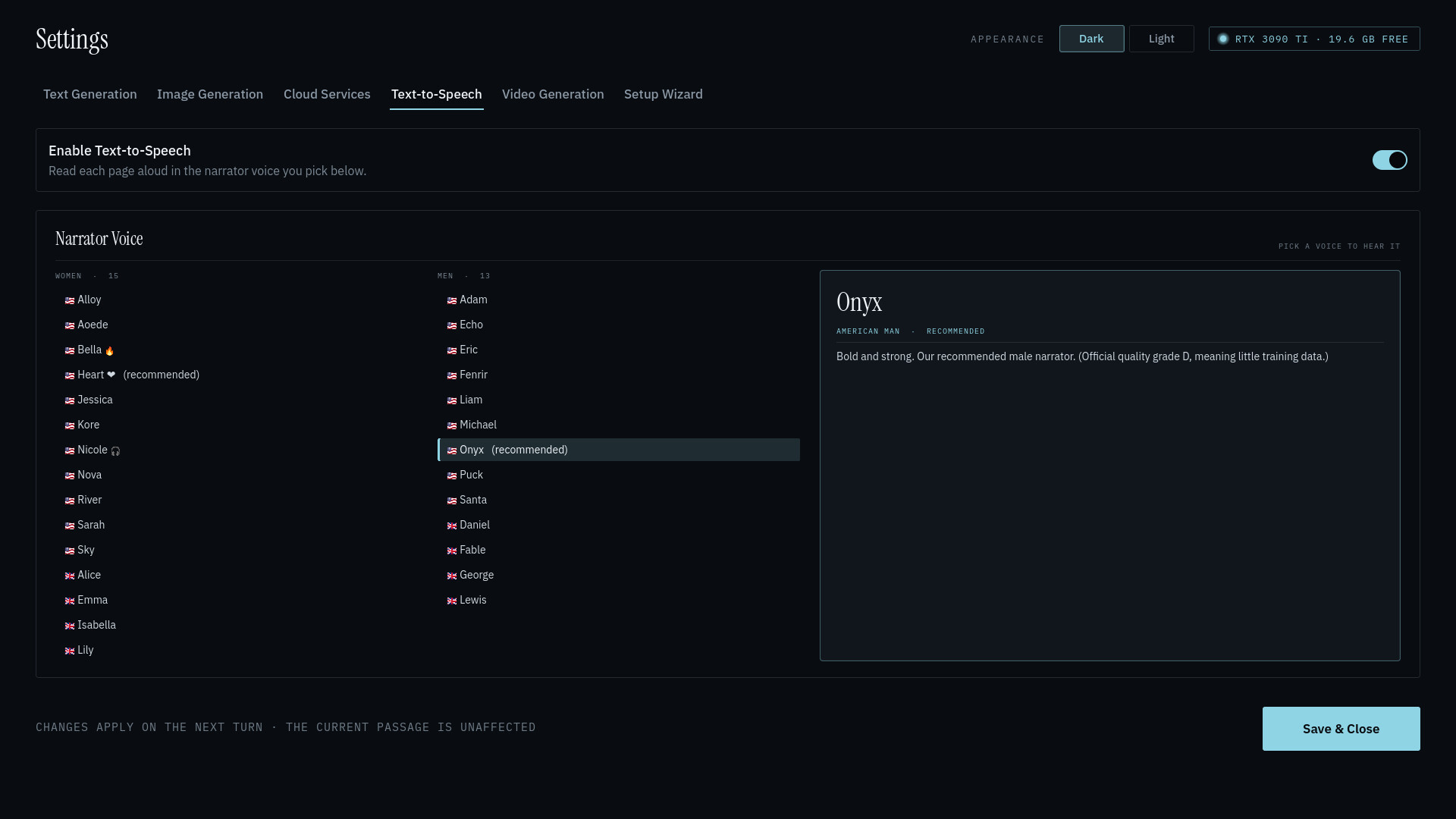Select the Onyx recommended voice row
The height and width of the screenshot is (819, 1456).
pyautogui.click(x=619, y=450)
